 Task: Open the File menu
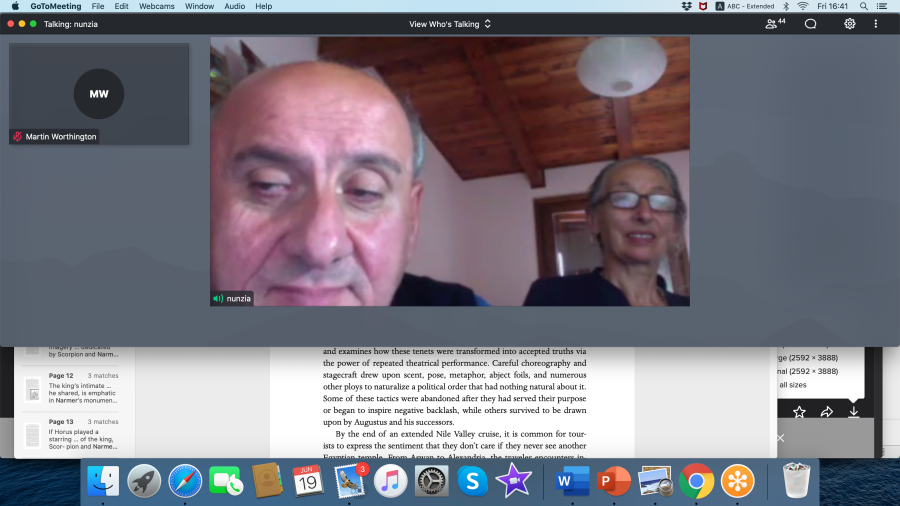[x=98, y=6]
